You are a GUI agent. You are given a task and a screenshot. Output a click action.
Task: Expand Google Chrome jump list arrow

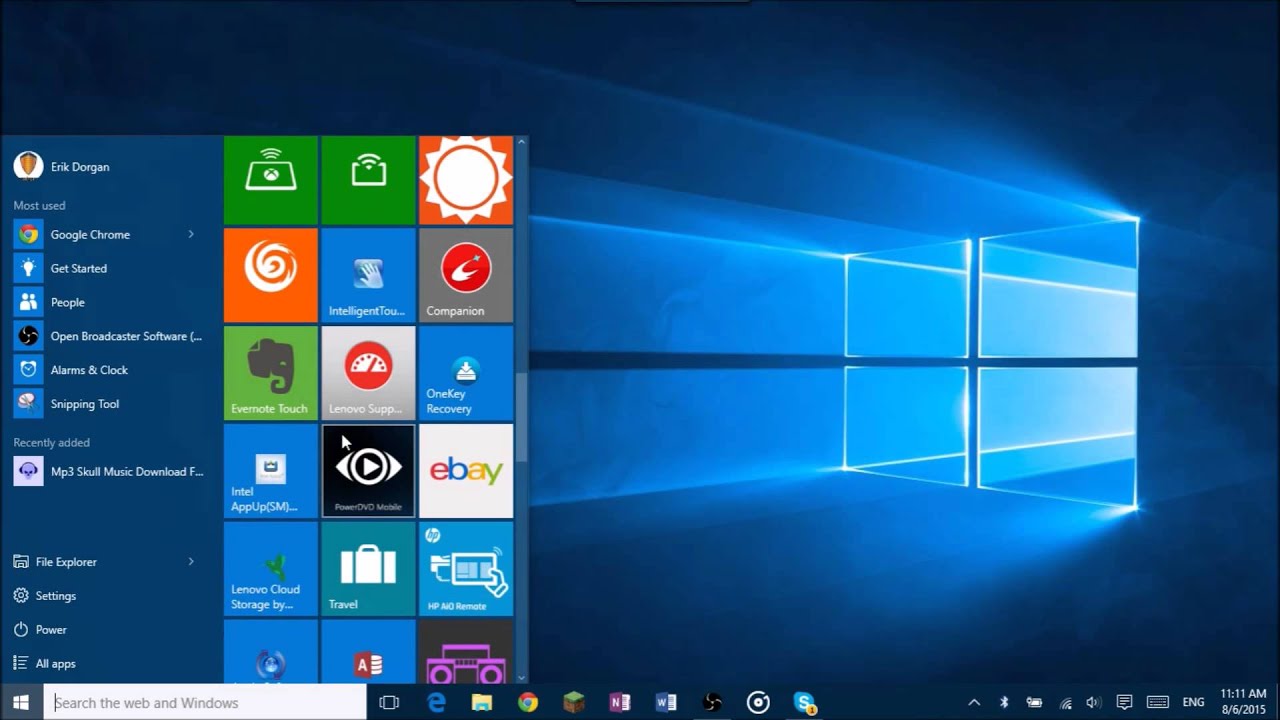coord(191,234)
